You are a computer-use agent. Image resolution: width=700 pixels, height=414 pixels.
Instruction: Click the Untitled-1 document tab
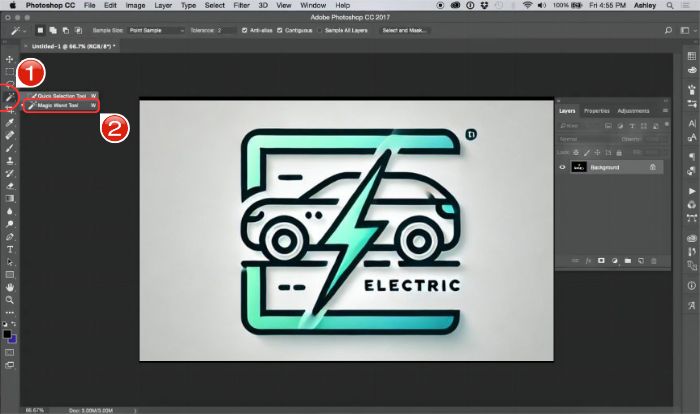pos(70,46)
